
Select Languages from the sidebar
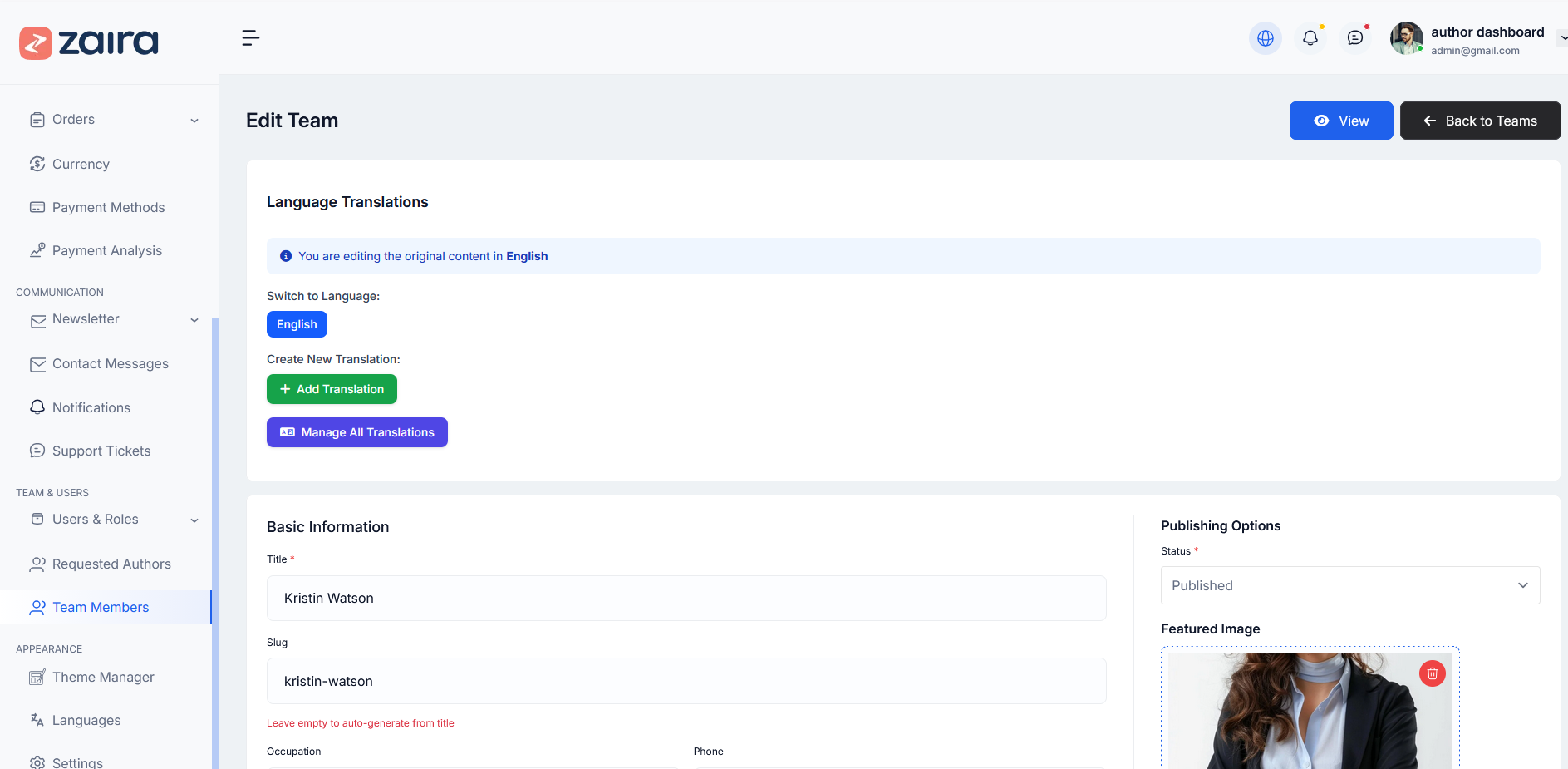[86, 720]
